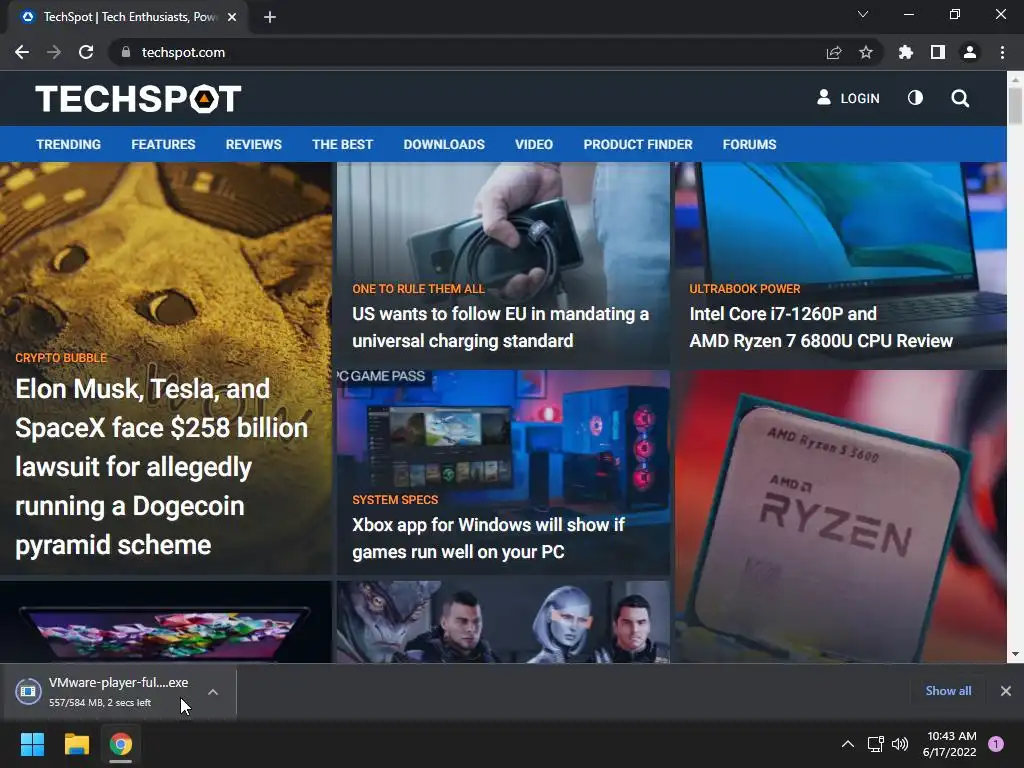
Task: Click the SYSTEM SPECS label
Action: tap(395, 500)
